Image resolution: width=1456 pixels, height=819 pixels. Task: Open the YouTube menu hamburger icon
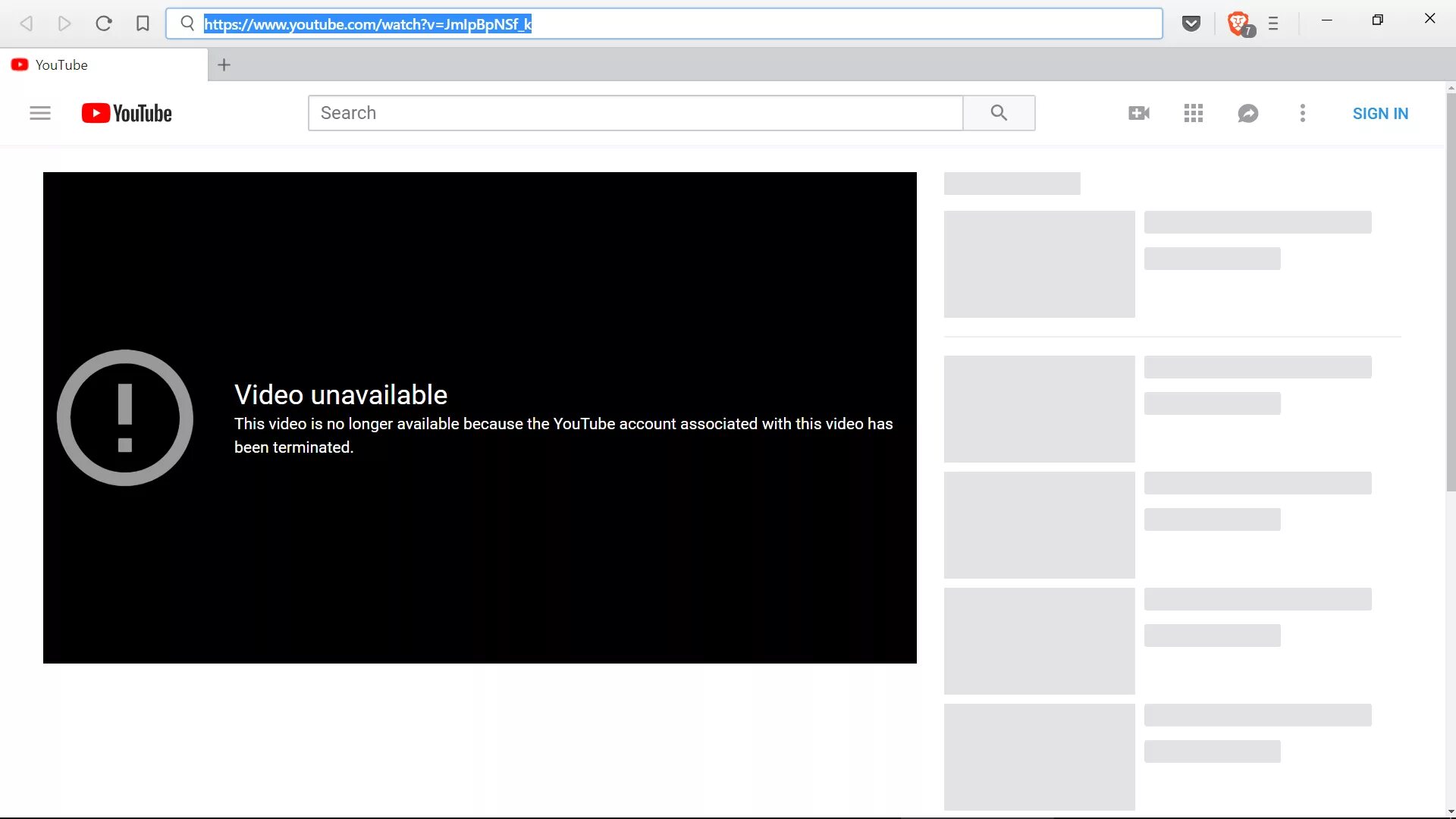pyautogui.click(x=40, y=112)
